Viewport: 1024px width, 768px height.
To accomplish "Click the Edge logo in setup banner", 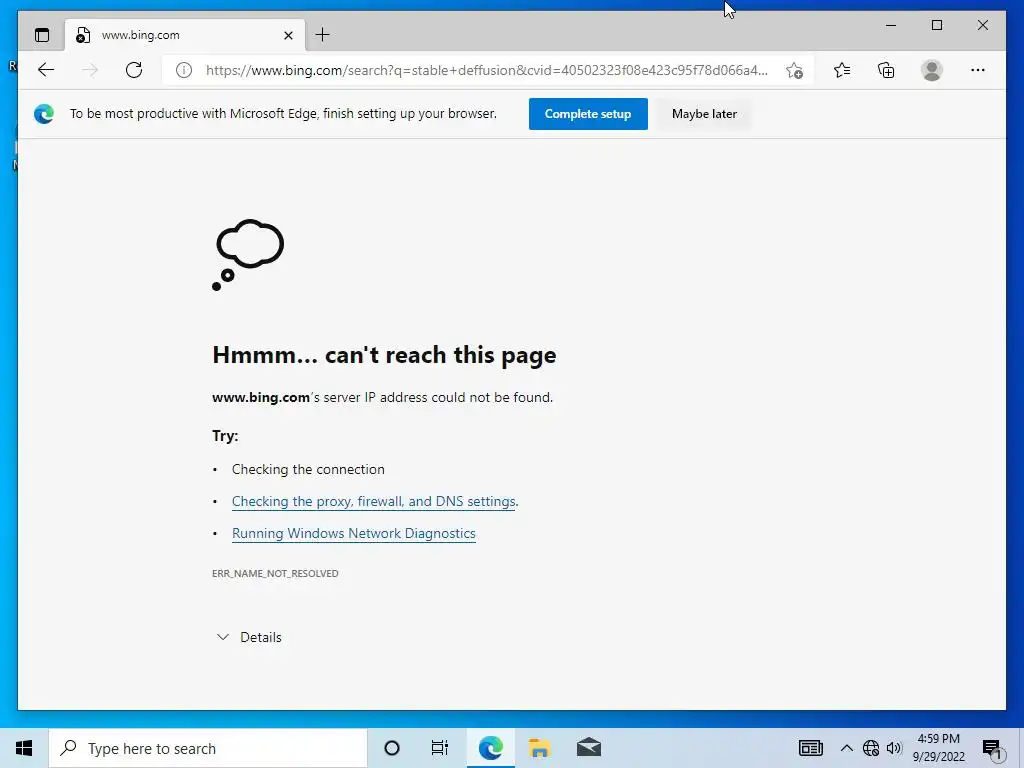I will (x=44, y=114).
